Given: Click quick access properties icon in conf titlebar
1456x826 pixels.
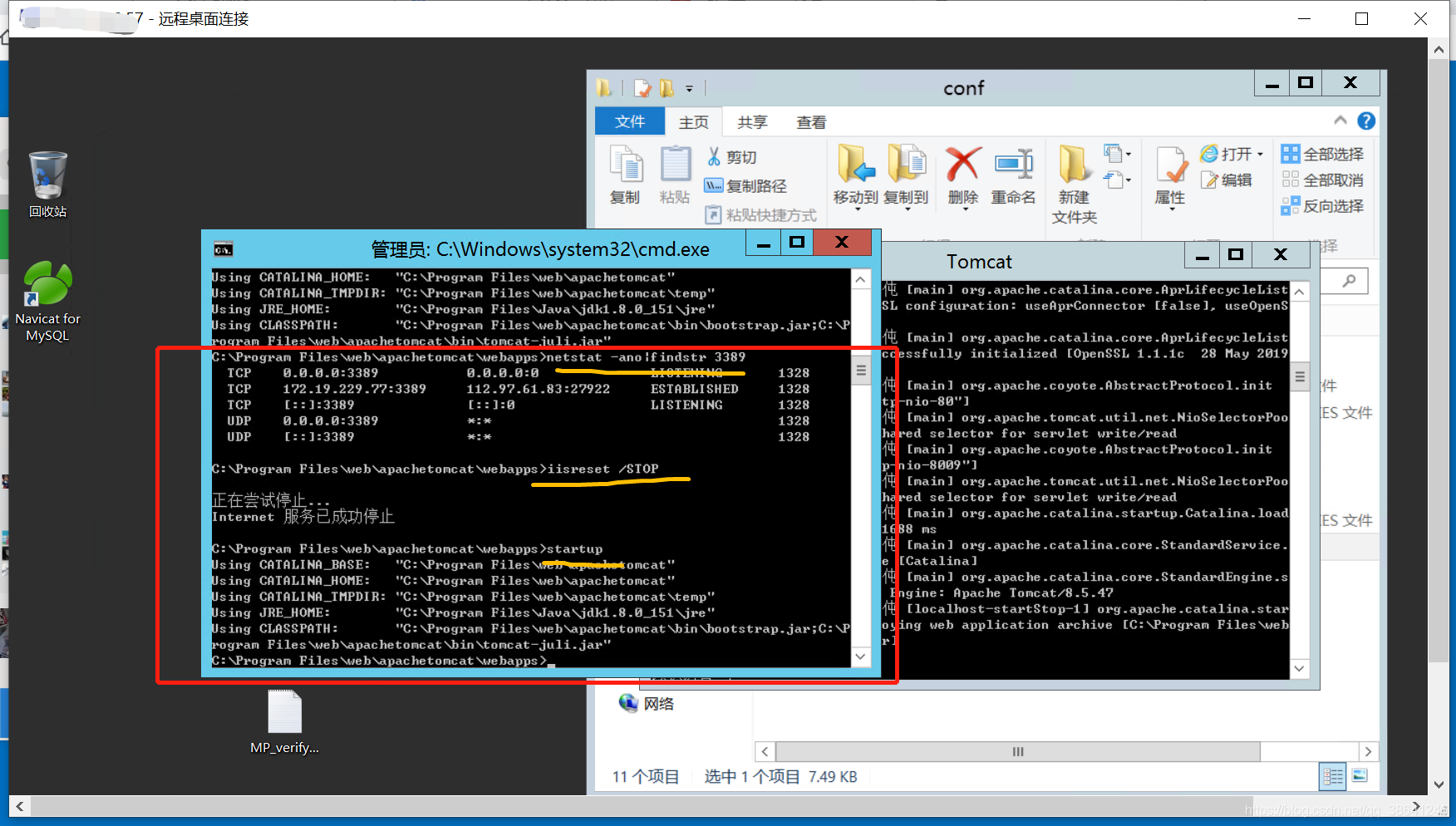Looking at the screenshot, I should pyautogui.click(x=642, y=88).
